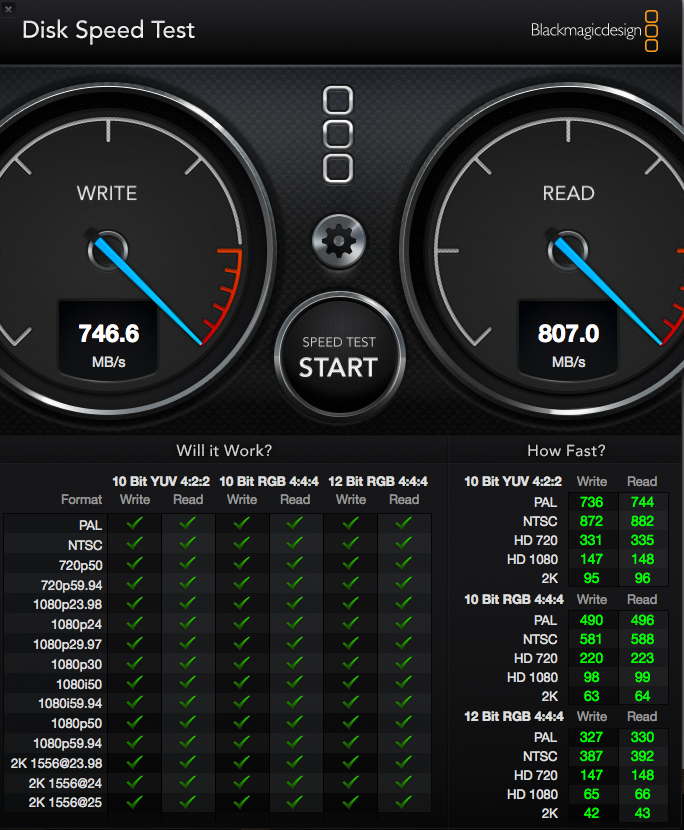Click the PAL 10 Bit YUV Write checkmark
Image resolution: width=684 pixels, height=830 pixels.
(134, 524)
